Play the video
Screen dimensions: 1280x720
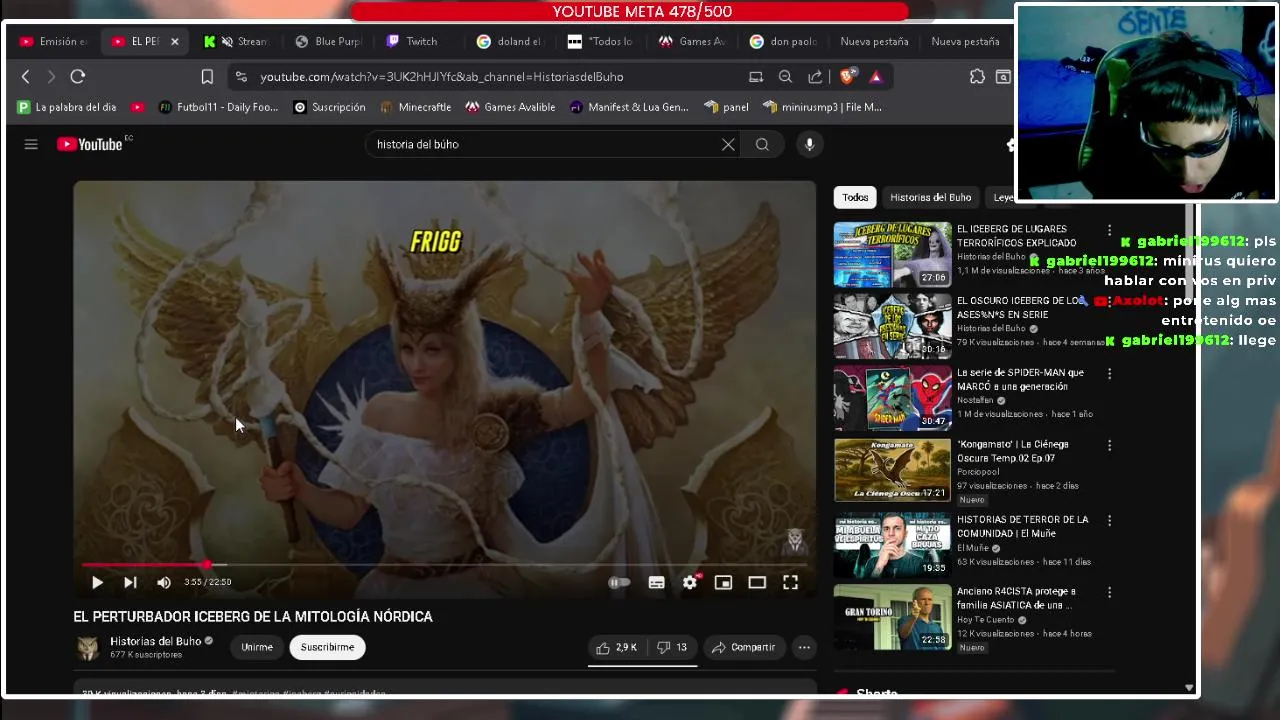point(97,582)
